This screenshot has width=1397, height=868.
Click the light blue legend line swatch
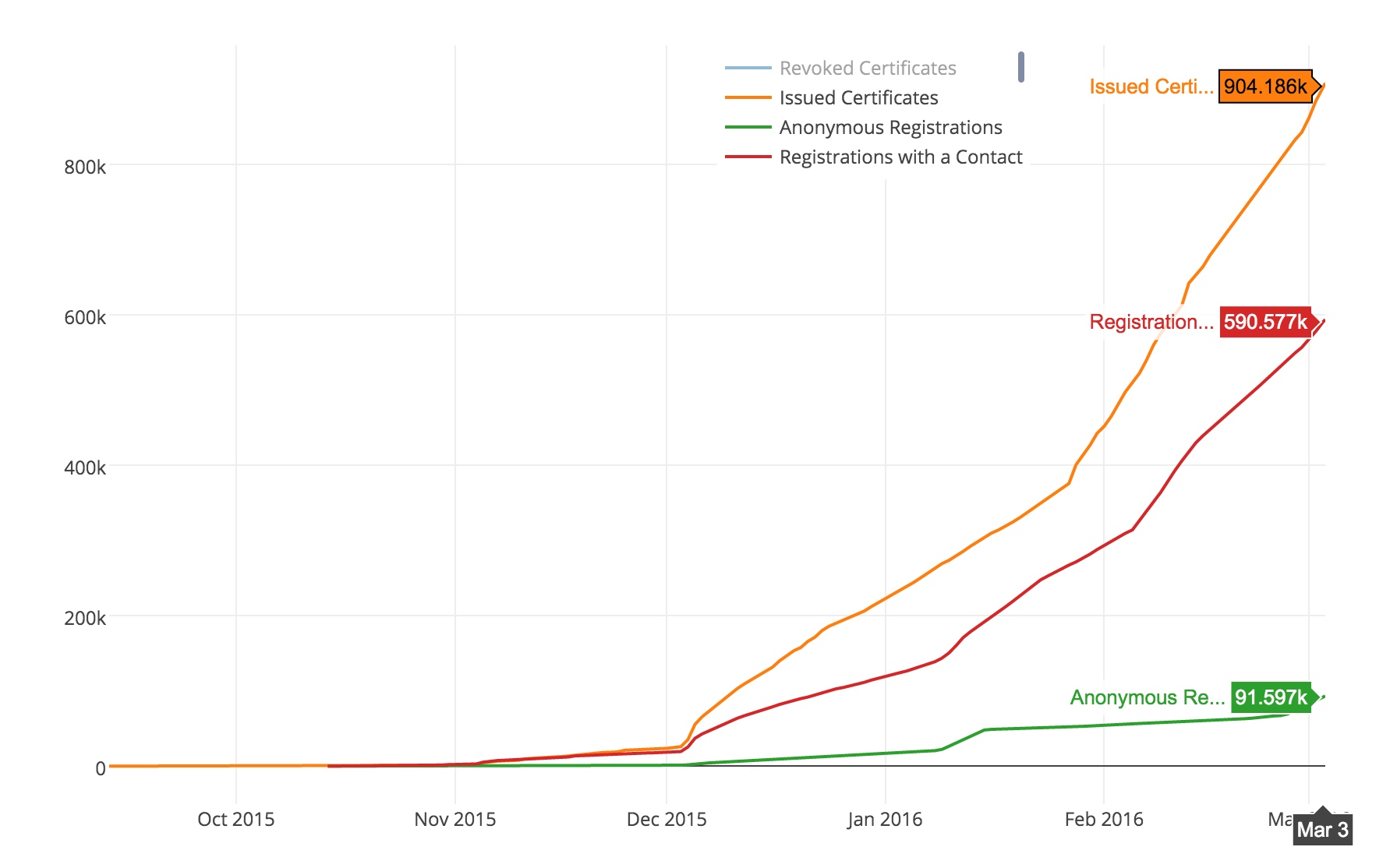point(748,69)
